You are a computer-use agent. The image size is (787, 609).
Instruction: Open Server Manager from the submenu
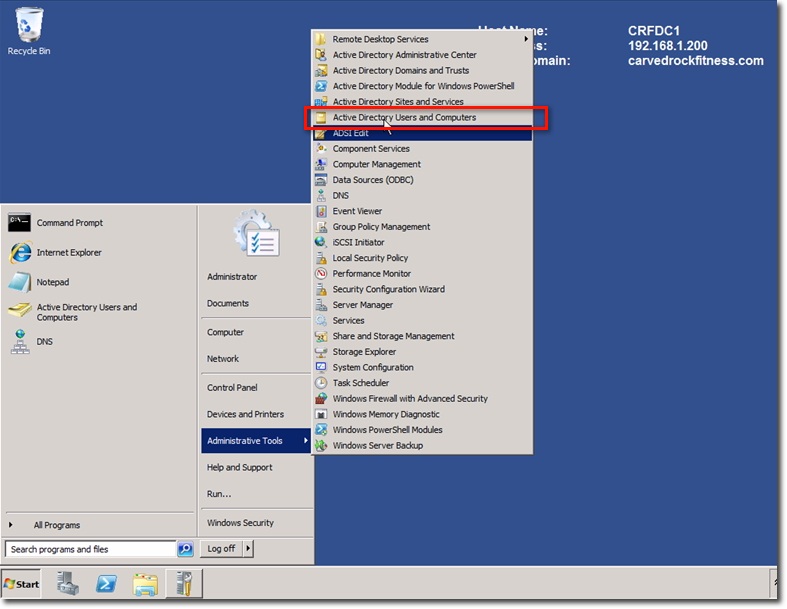click(x=422, y=305)
